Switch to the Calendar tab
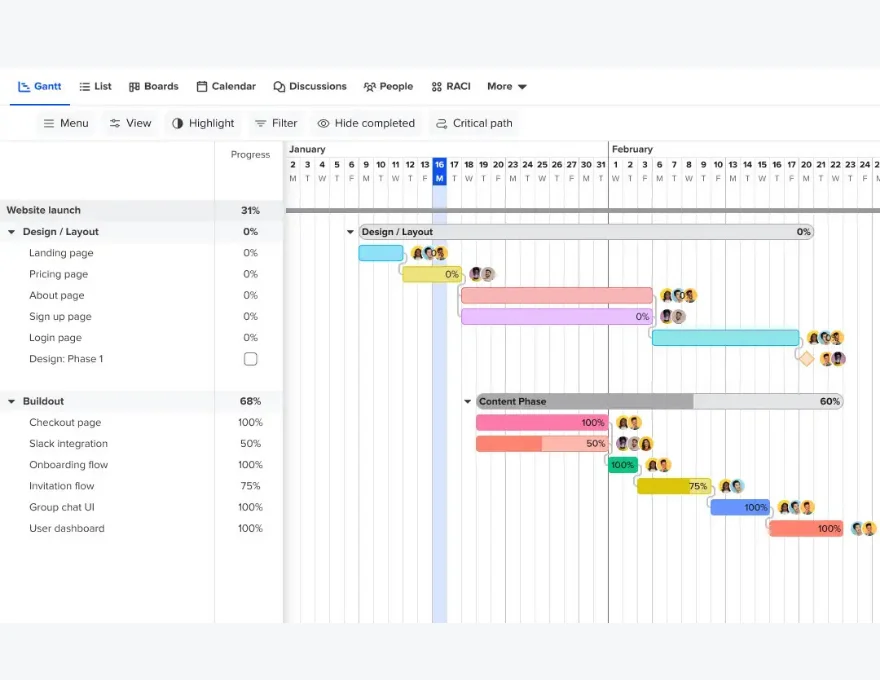 point(225,86)
